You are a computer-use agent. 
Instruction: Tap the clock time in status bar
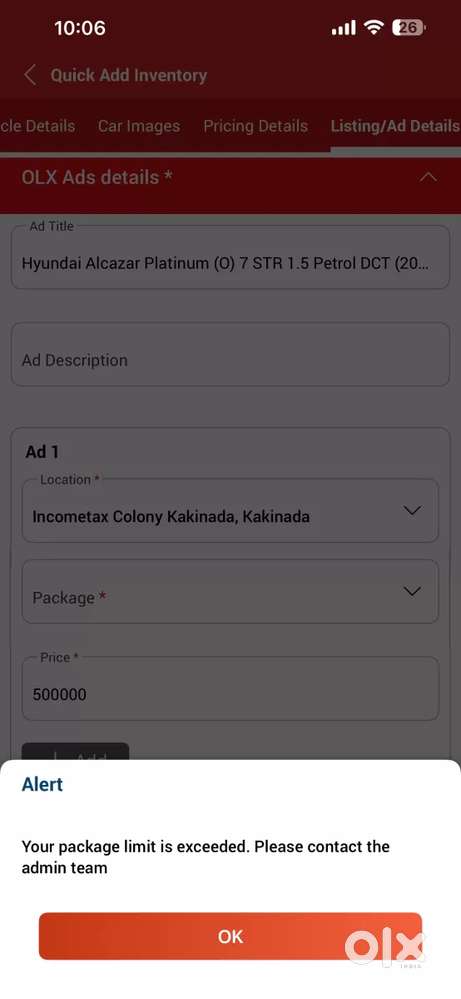point(80,28)
